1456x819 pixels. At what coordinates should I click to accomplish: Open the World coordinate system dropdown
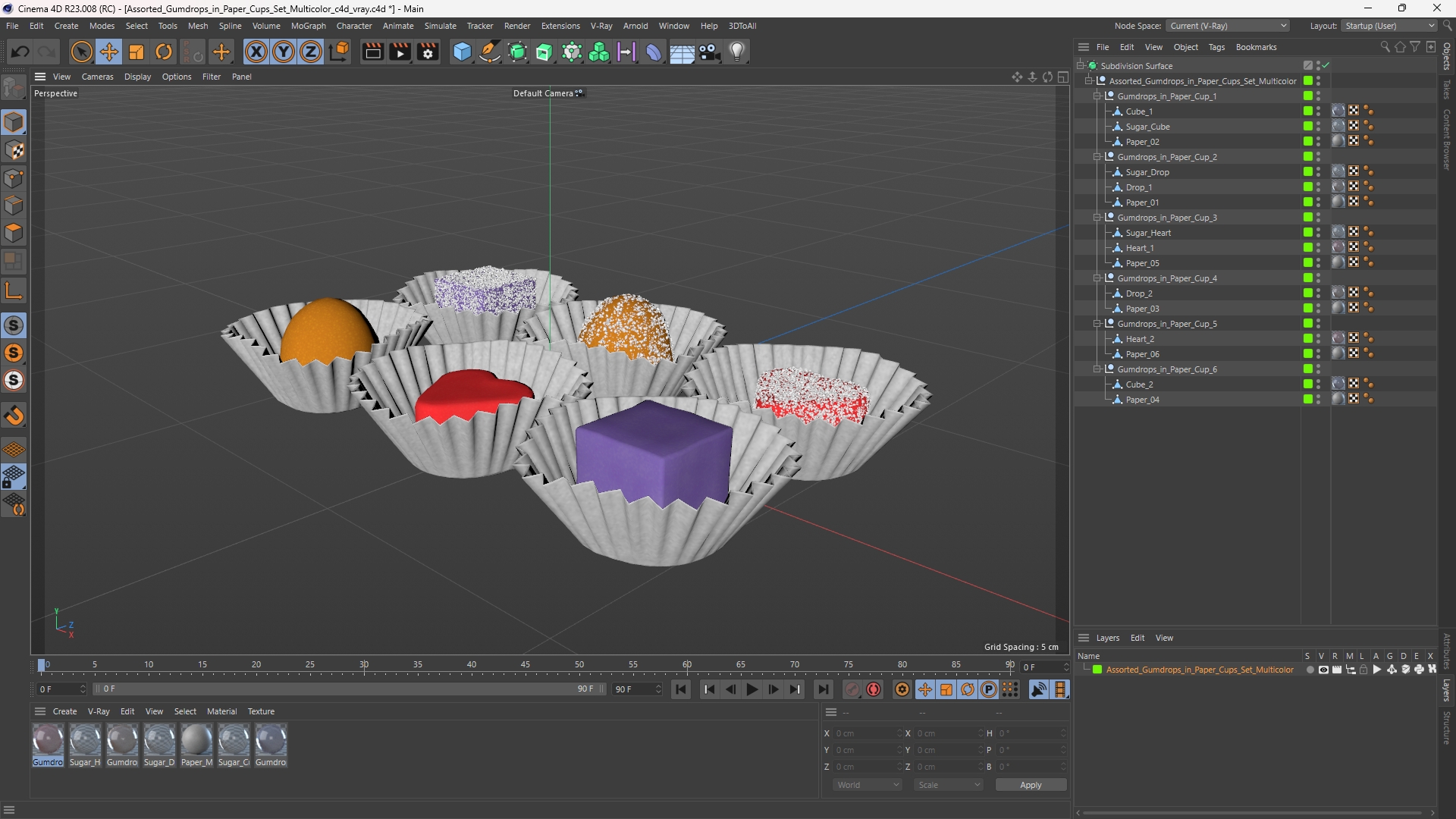[x=868, y=785]
